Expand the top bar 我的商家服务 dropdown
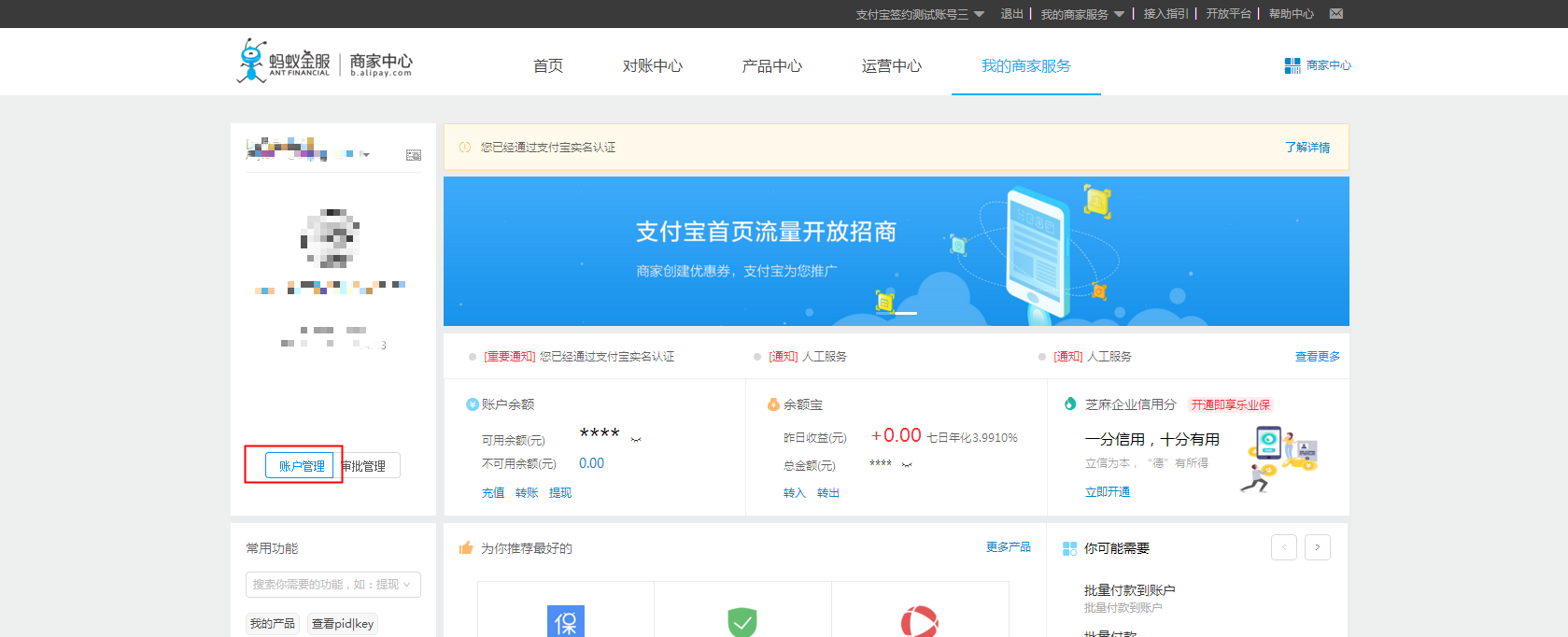Viewport: 1568px width, 637px height. (1119, 14)
